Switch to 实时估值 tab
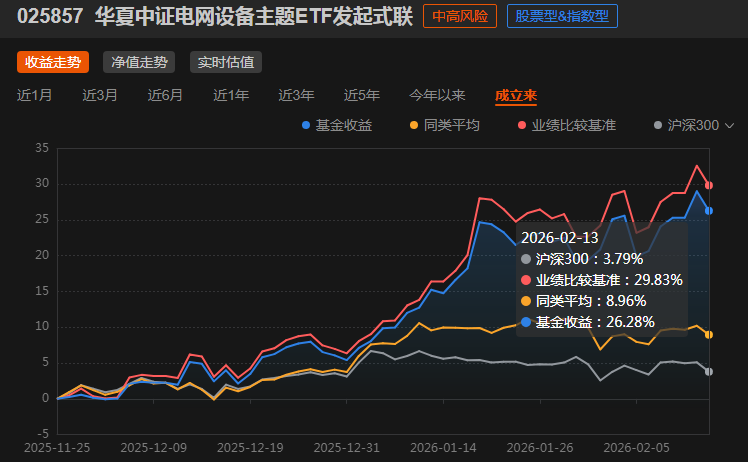Viewport: 748px width, 462px height. 226,62
